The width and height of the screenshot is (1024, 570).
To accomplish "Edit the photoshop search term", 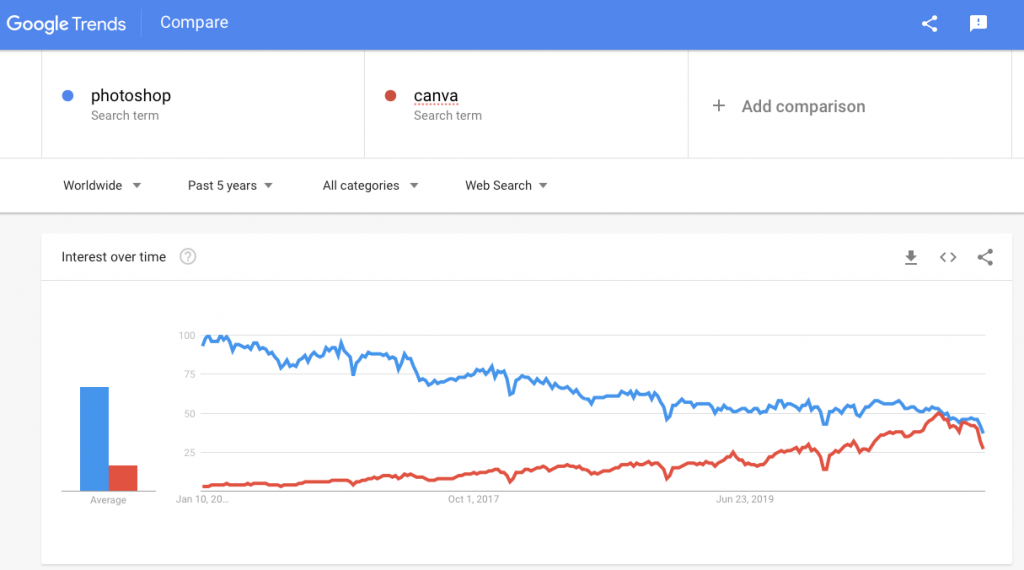I will pos(131,95).
